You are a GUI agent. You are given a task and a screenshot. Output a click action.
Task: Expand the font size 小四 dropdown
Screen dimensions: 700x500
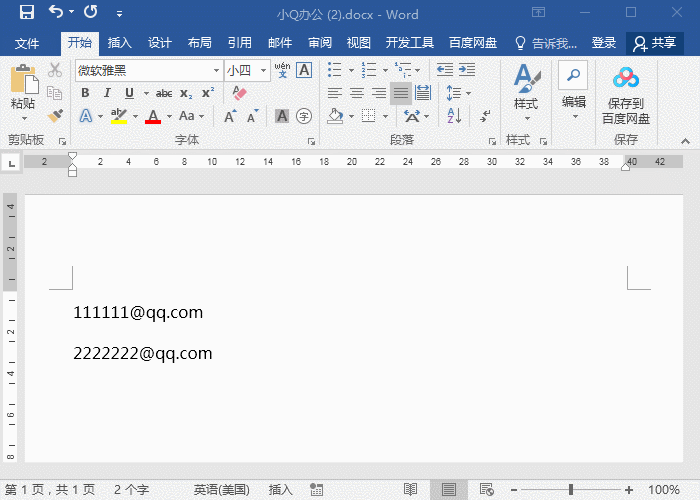point(264,70)
